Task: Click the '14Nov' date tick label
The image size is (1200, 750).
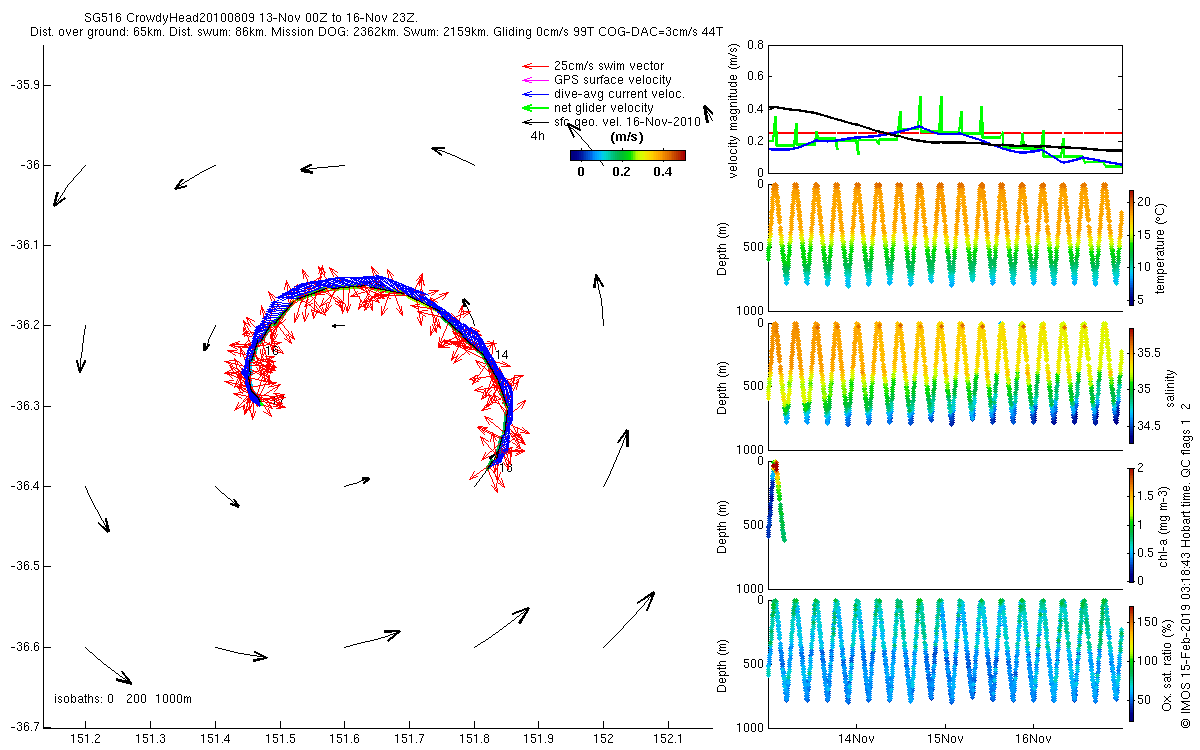Action: [x=857, y=739]
